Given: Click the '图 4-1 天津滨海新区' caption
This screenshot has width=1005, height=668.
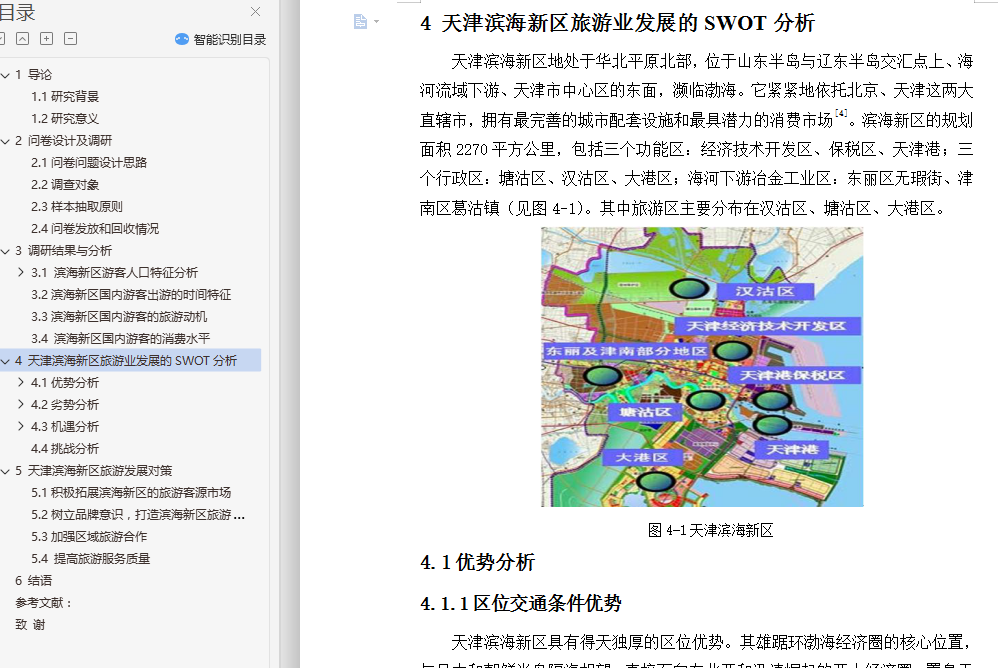Looking at the screenshot, I should [710, 530].
